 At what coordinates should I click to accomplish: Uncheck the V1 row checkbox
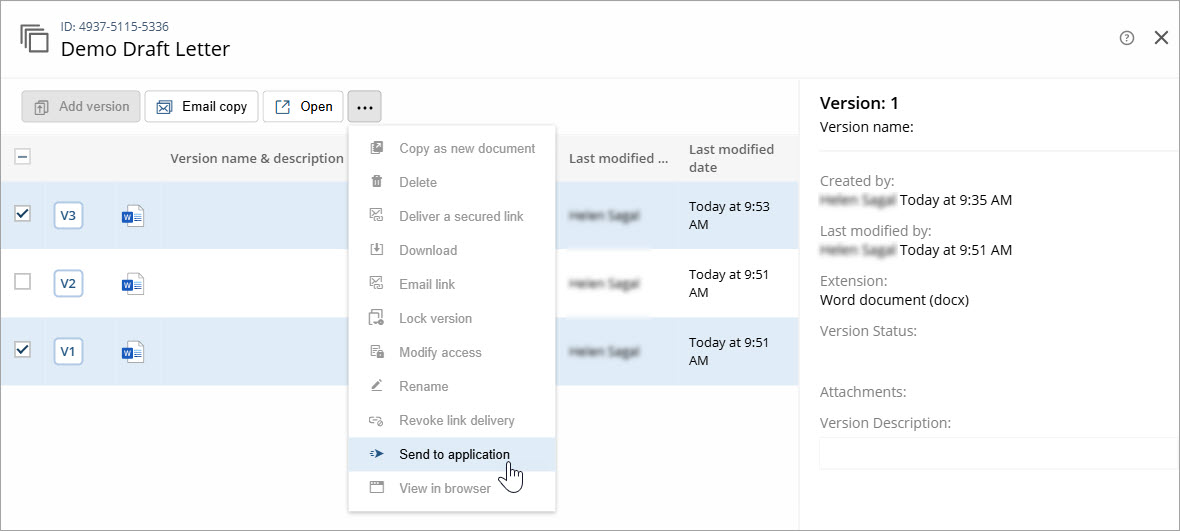[23, 350]
